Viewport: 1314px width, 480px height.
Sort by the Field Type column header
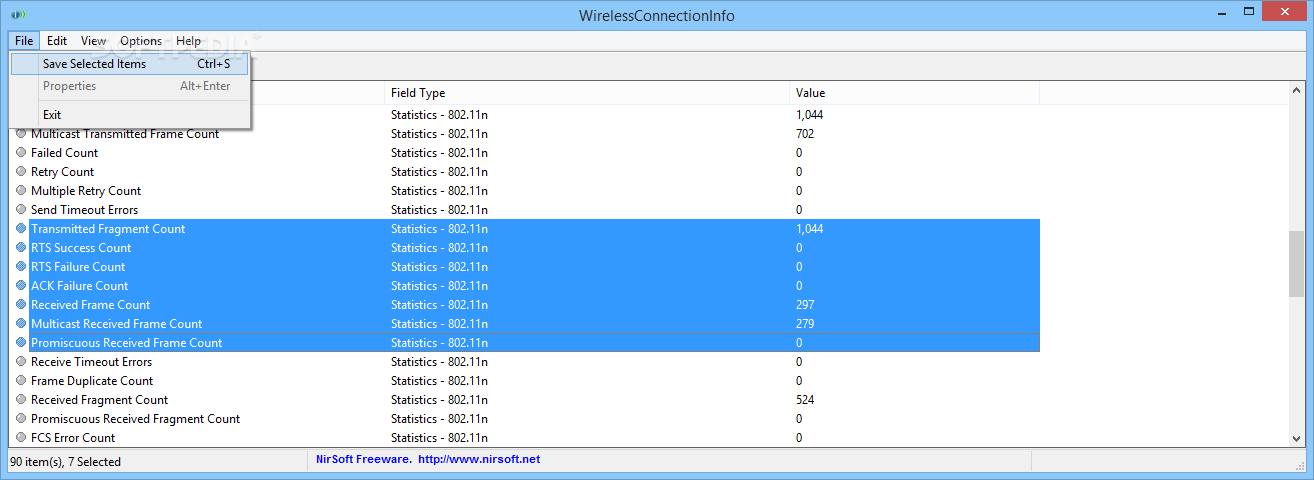point(587,93)
